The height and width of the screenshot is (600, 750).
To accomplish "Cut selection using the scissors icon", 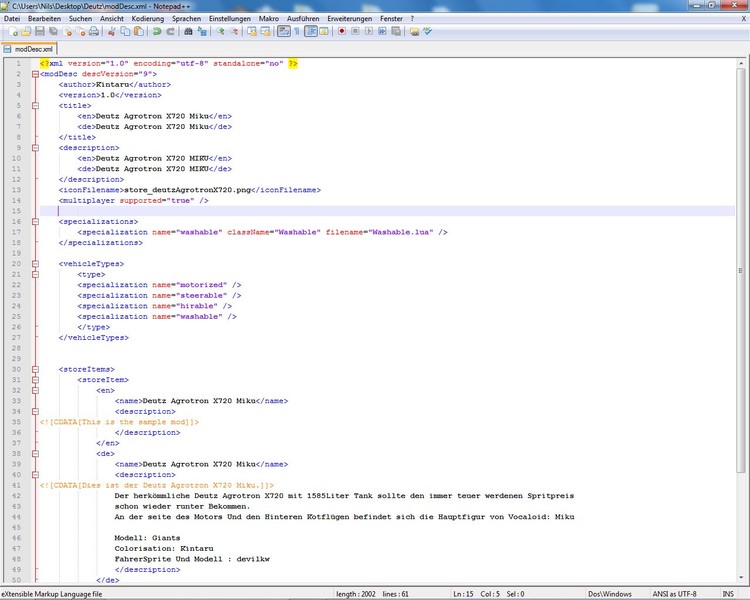I will click(111, 32).
